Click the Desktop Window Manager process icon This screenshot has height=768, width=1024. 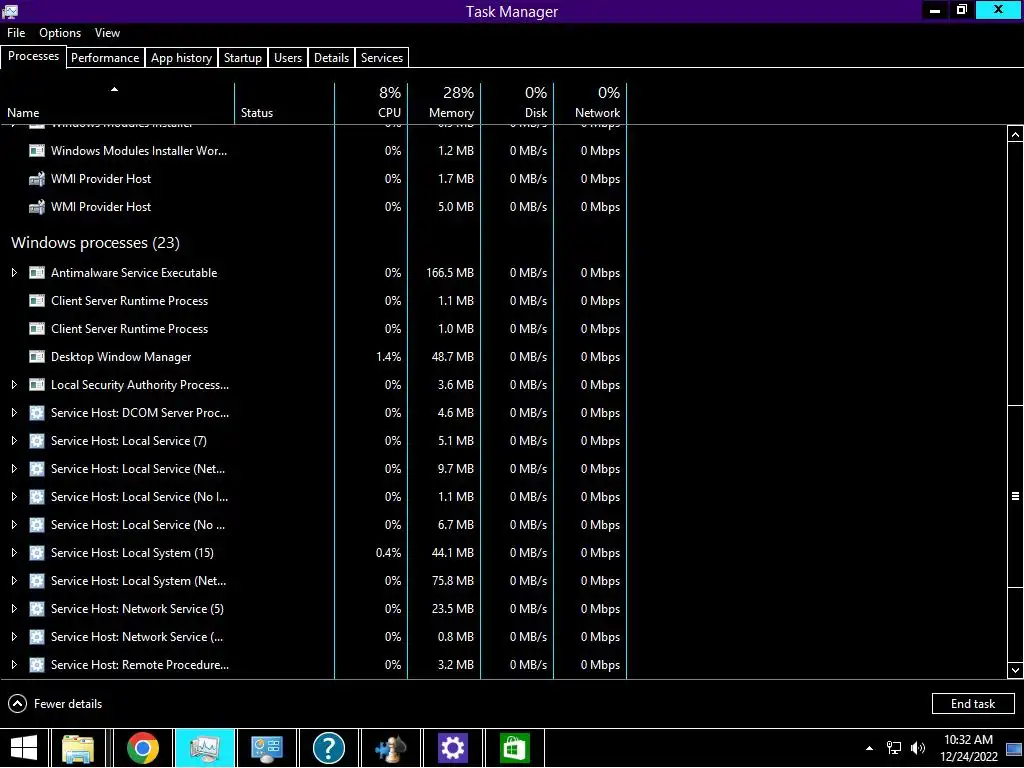37,357
